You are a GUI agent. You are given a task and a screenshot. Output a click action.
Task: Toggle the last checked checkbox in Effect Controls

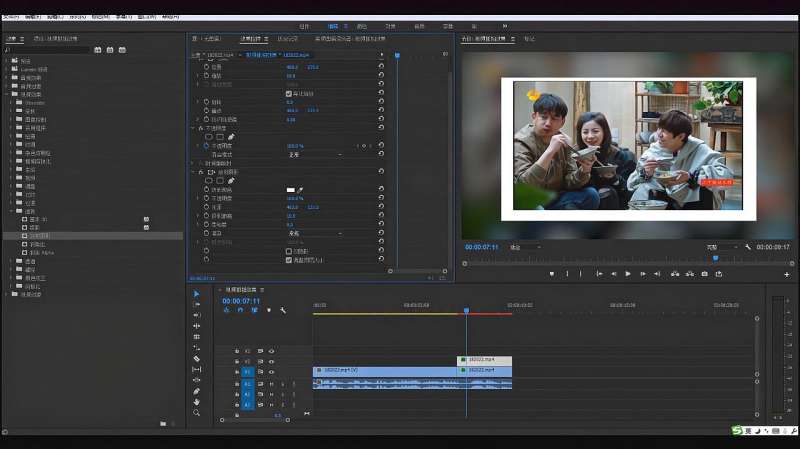pos(289,259)
